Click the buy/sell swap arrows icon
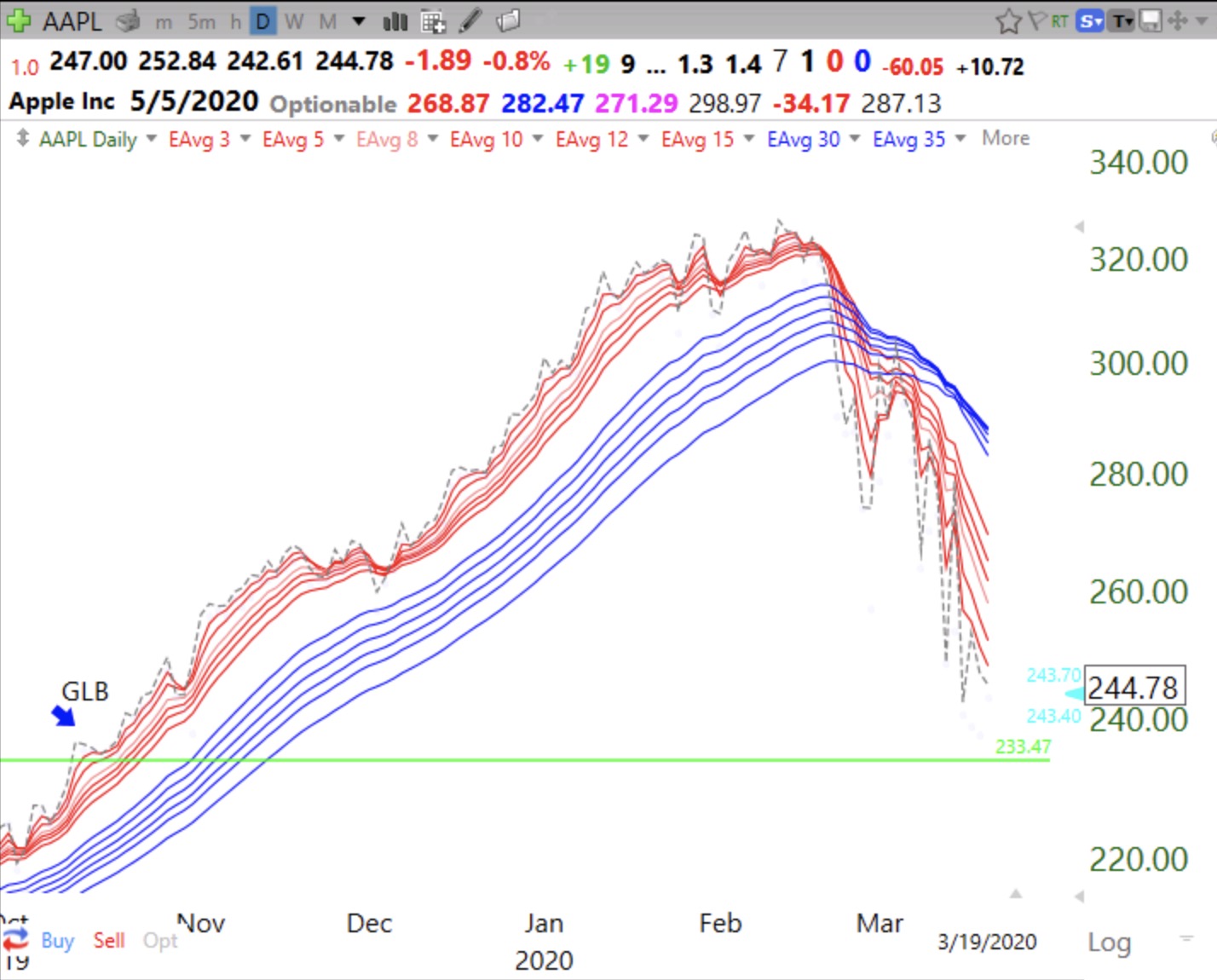 [14, 941]
